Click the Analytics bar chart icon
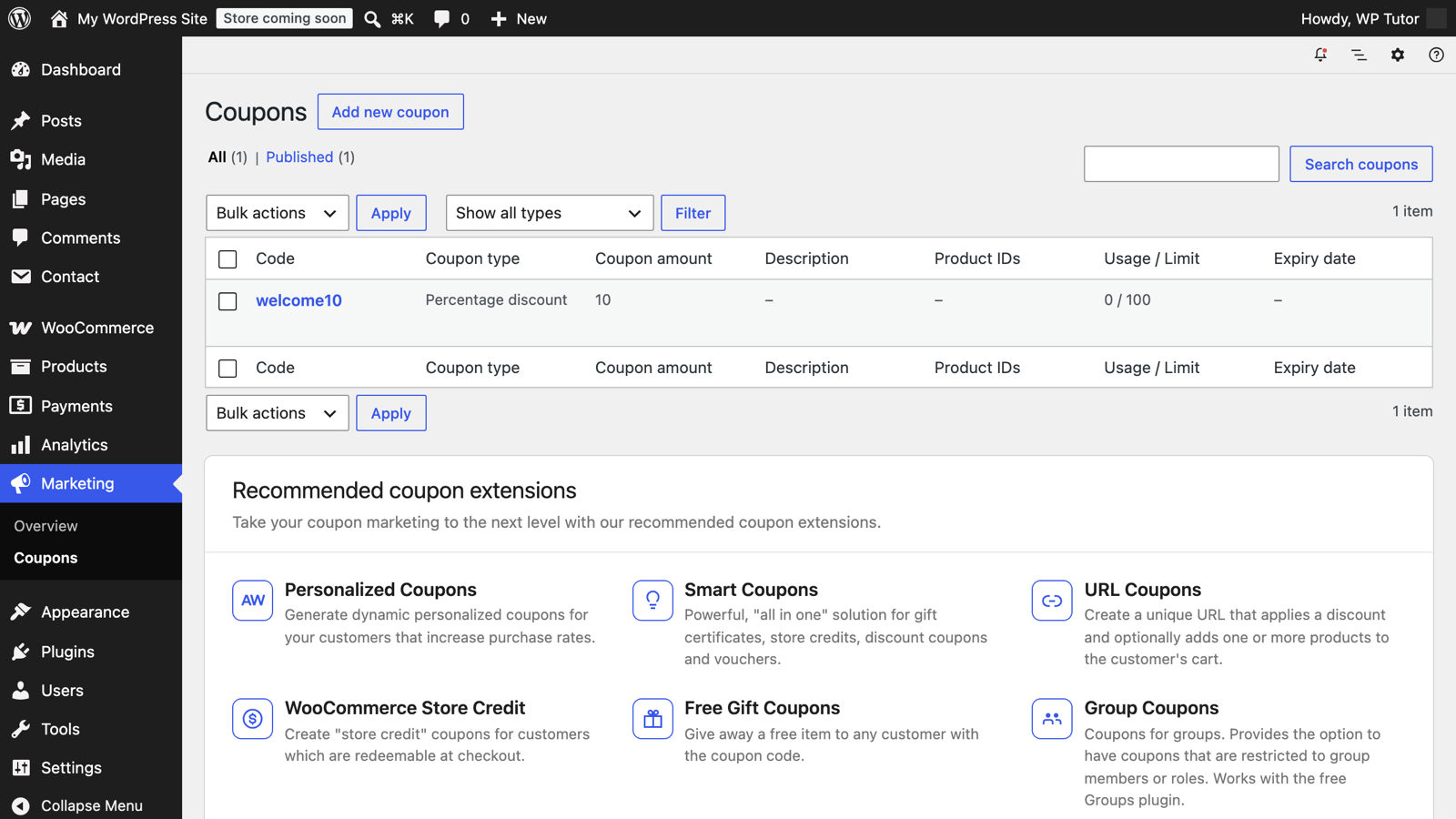1456x819 pixels. pos(21,445)
